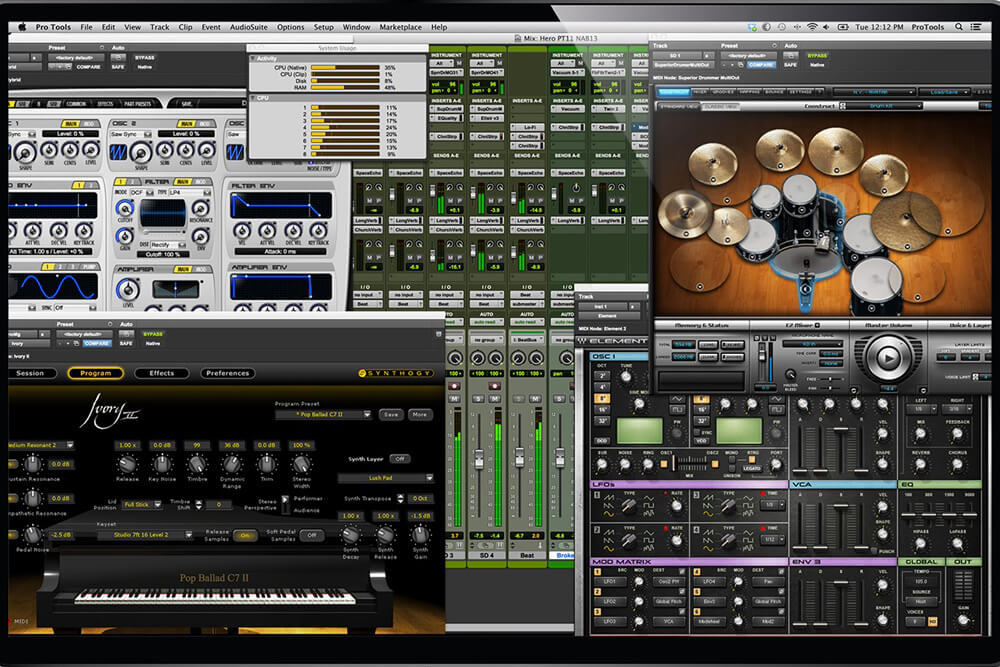Screen dimensions: 1000x667
Task: Open the Notification Center list icon
Action: tap(976, 27)
